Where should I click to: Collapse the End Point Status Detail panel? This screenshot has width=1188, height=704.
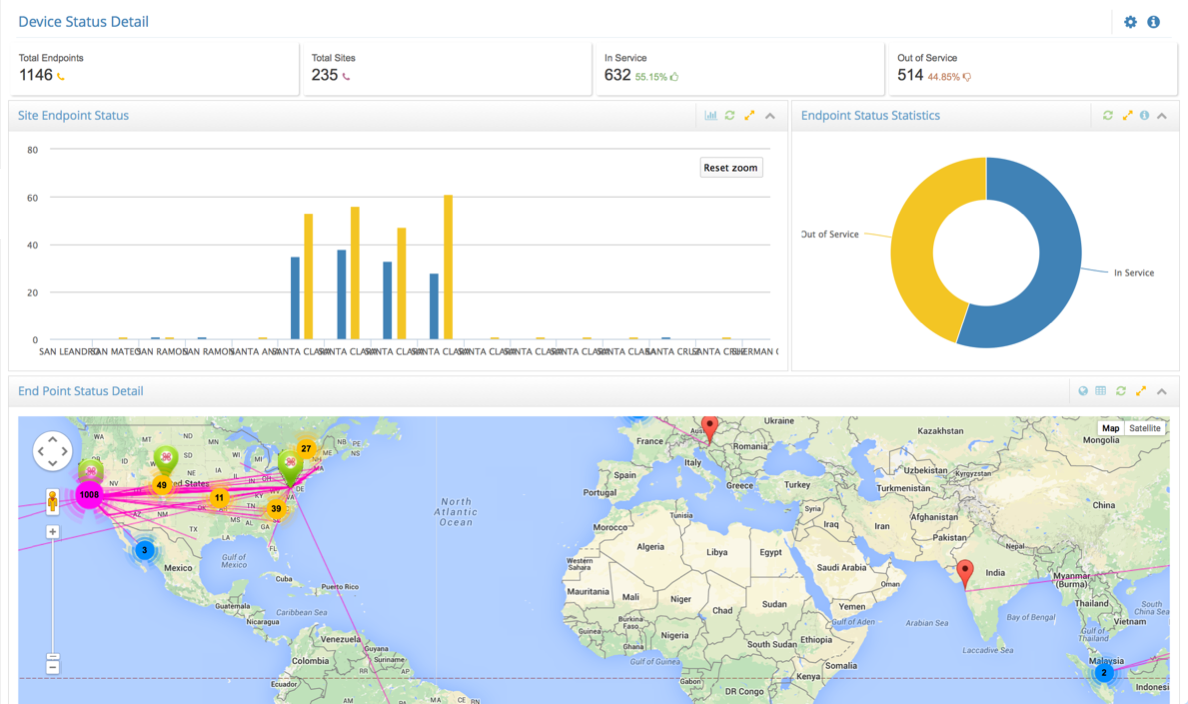[x=1161, y=392]
